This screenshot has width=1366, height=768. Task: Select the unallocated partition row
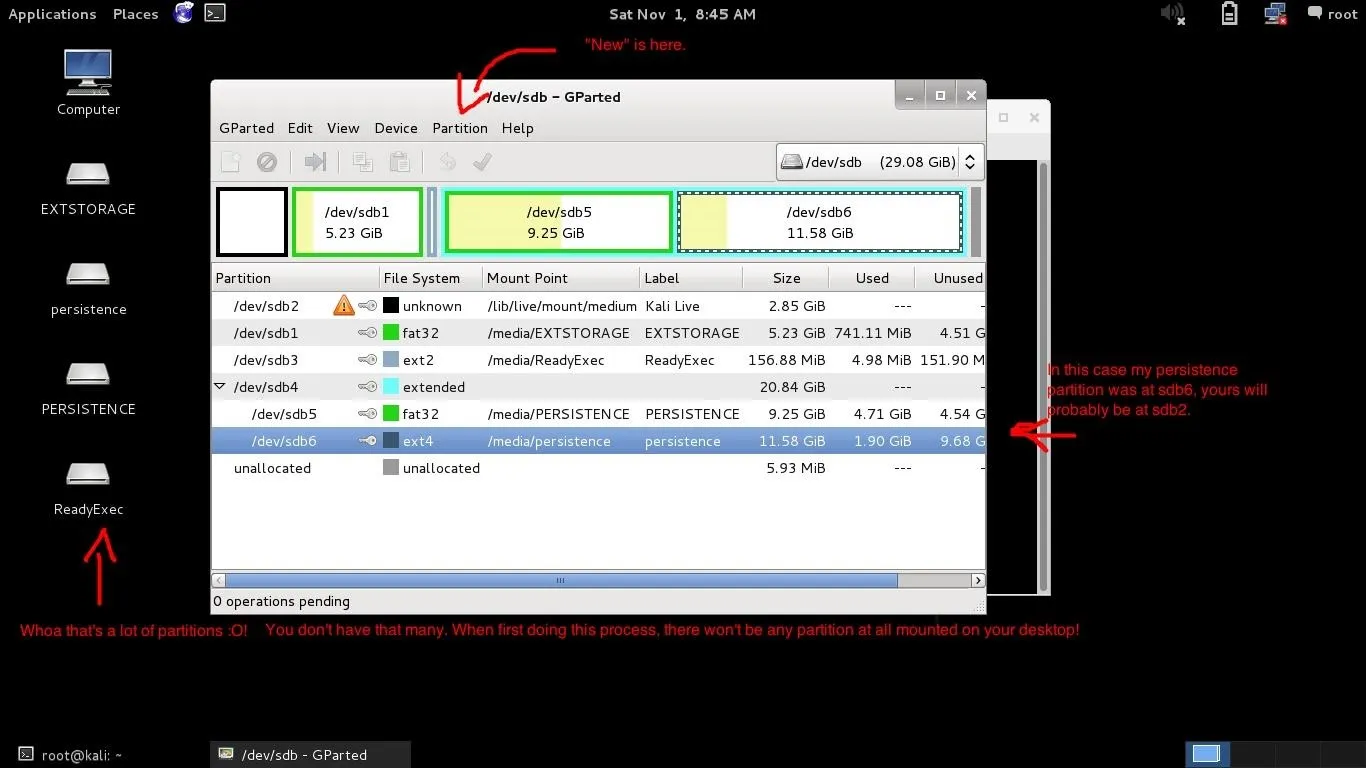(x=599, y=468)
